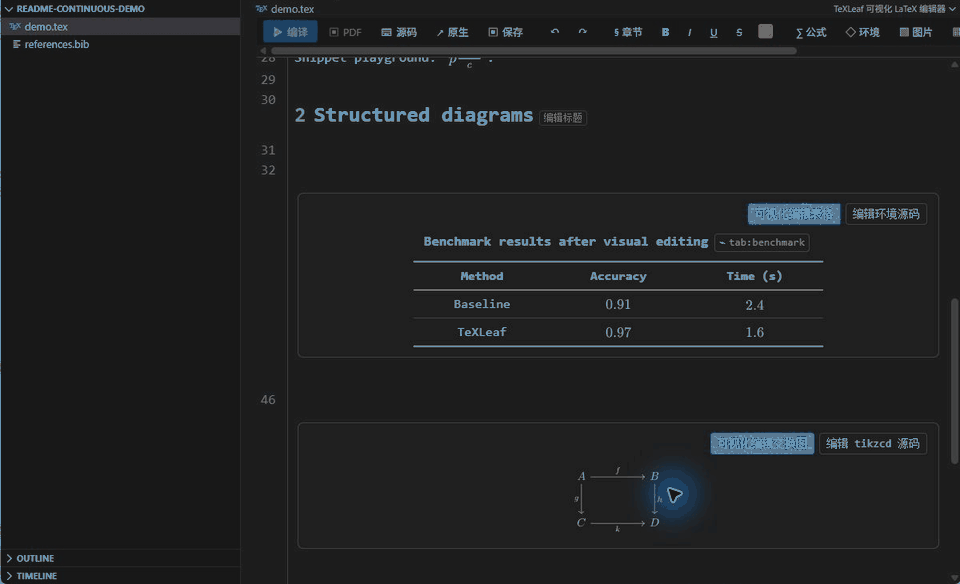The width and height of the screenshot is (960, 584).
Task: Click 编辑环境源码 button
Action: click(x=886, y=214)
